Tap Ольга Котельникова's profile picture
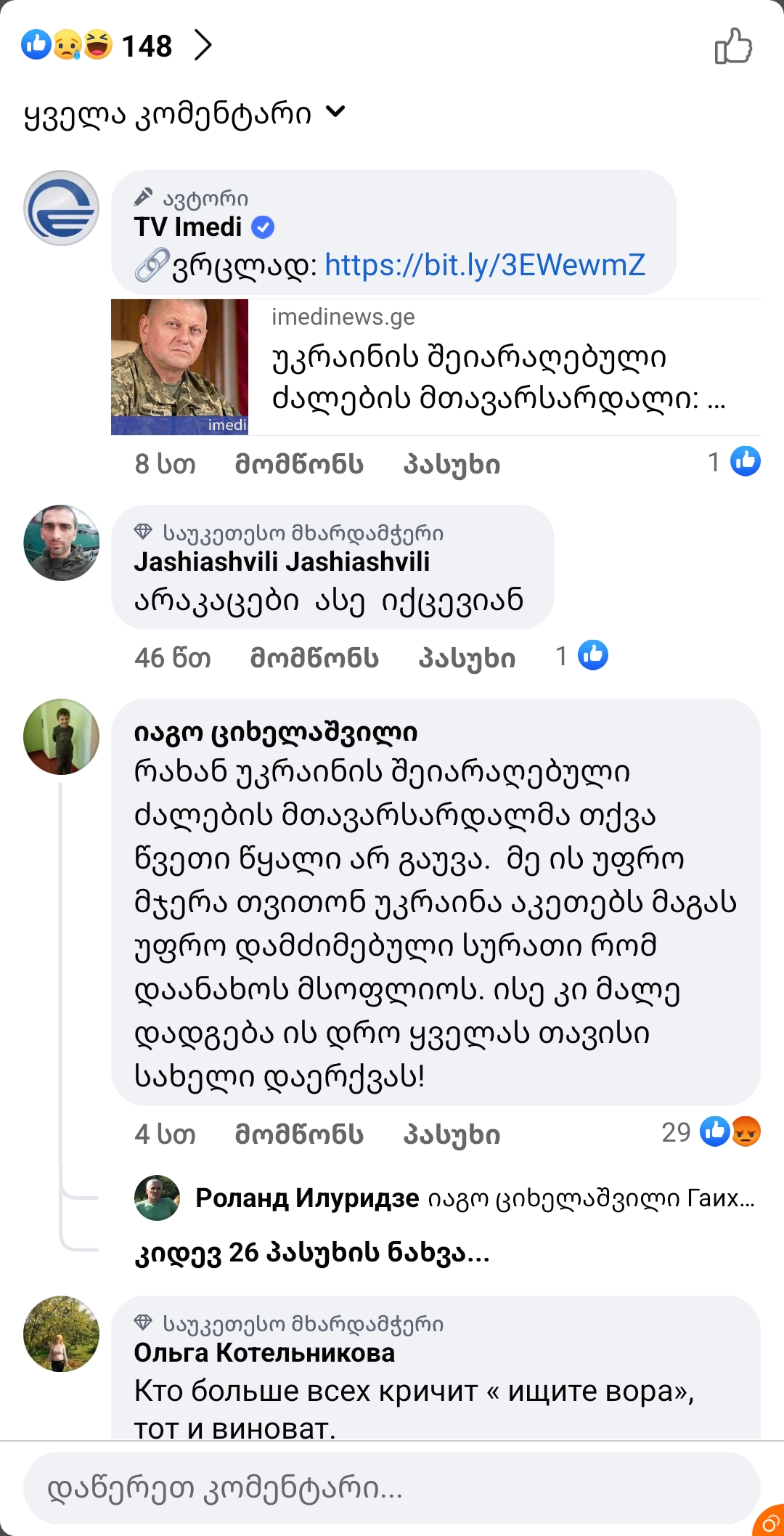Screen dimensions: 784x1536 pyautogui.click(x=62, y=1333)
